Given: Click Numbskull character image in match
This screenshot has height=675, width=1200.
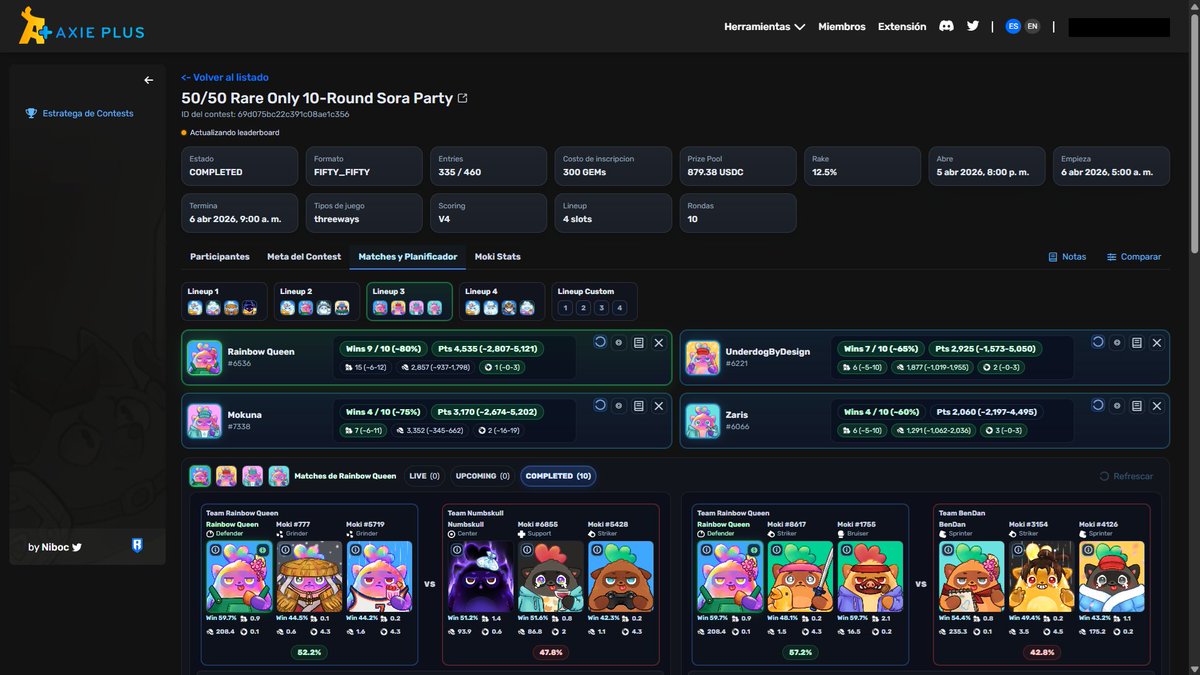Looking at the screenshot, I should [480, 576].
